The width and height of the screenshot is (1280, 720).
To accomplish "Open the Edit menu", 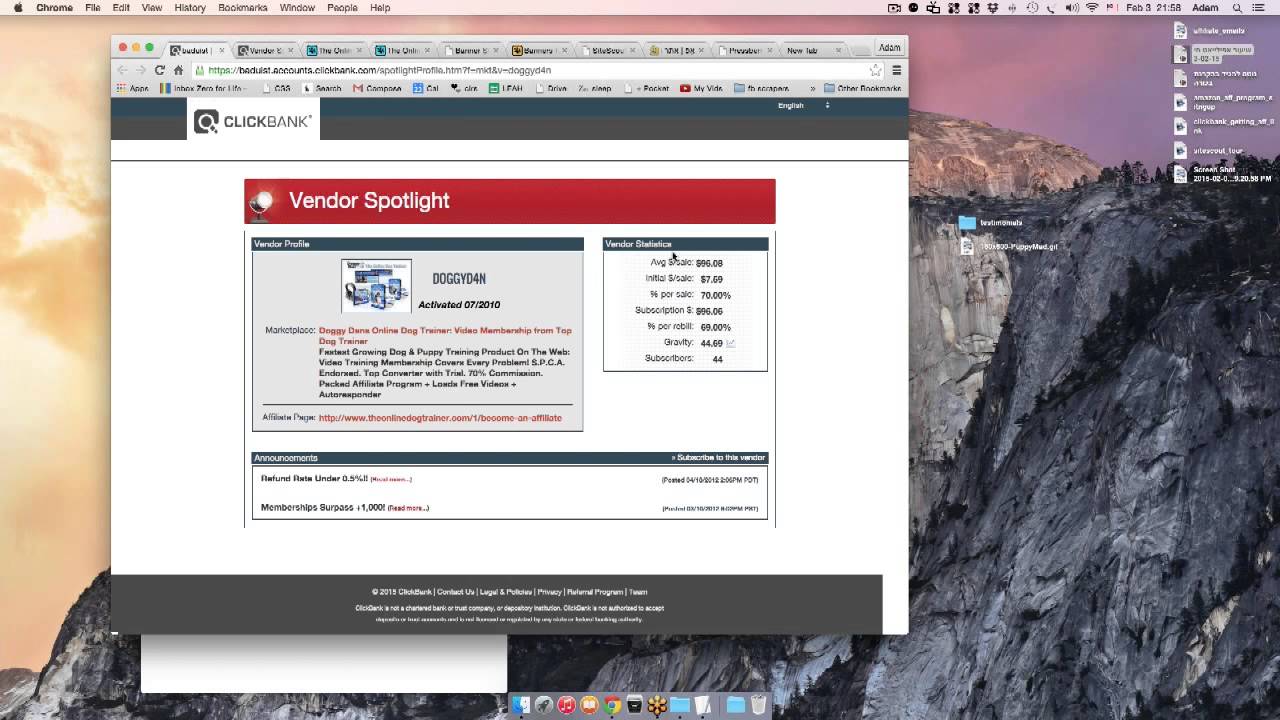I will pyautogui.click(x=121, y=7).
